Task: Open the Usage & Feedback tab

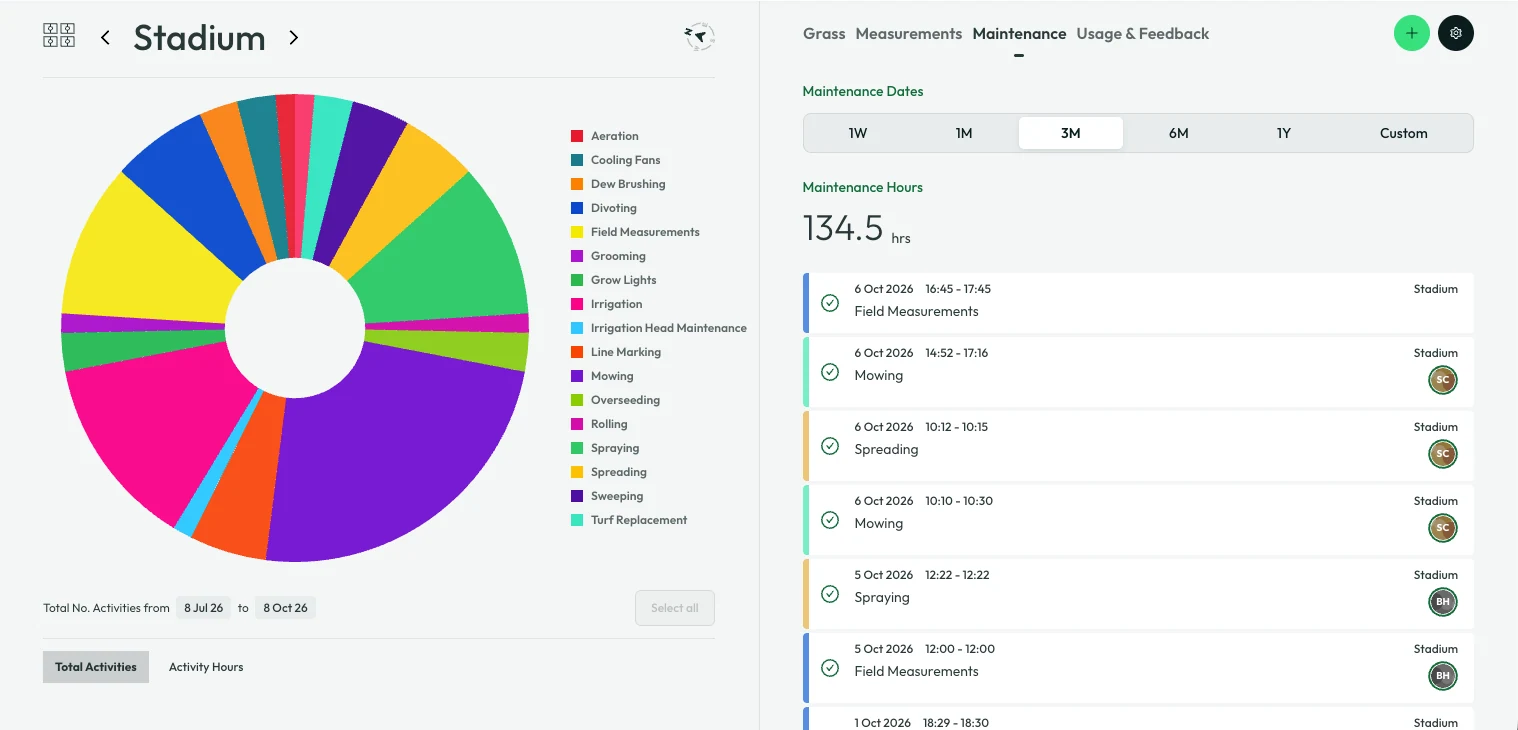Action: [x=1143, y=34]
